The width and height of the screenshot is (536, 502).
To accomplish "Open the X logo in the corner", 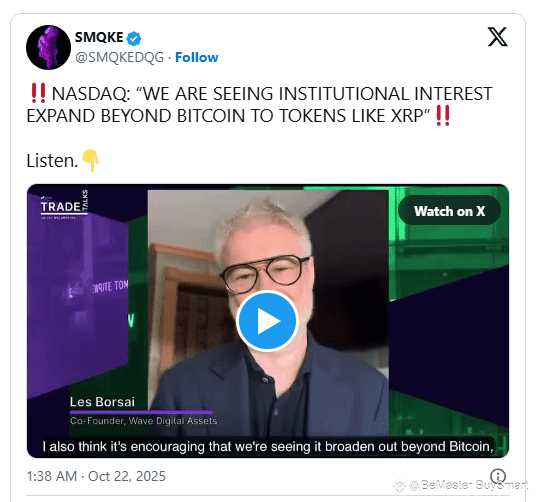I will point(497,37).
